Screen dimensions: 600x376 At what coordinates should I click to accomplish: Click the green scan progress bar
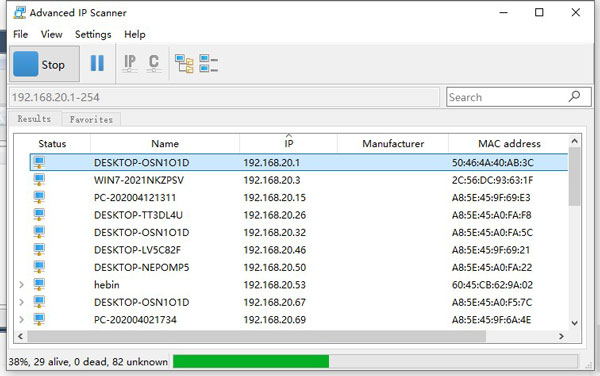click(x=251, y=361)
